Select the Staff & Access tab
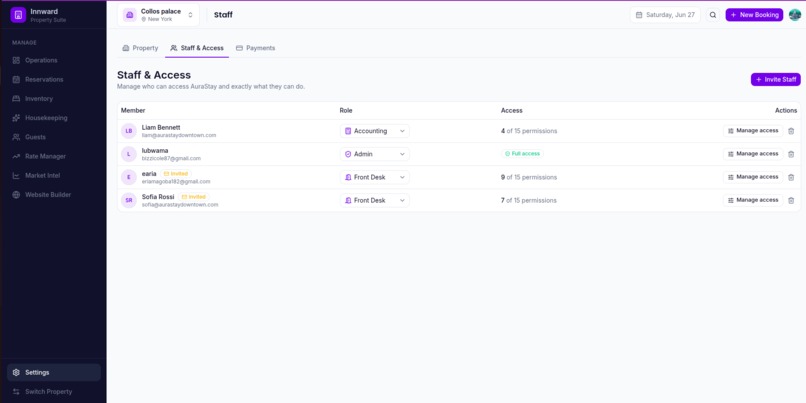This screenshot has width=806, height=403. [197, 48]
